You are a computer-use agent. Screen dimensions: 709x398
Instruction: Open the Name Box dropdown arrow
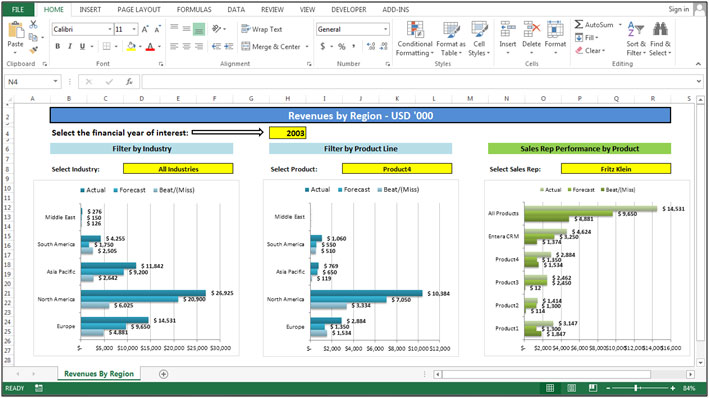tap(55, 82)
